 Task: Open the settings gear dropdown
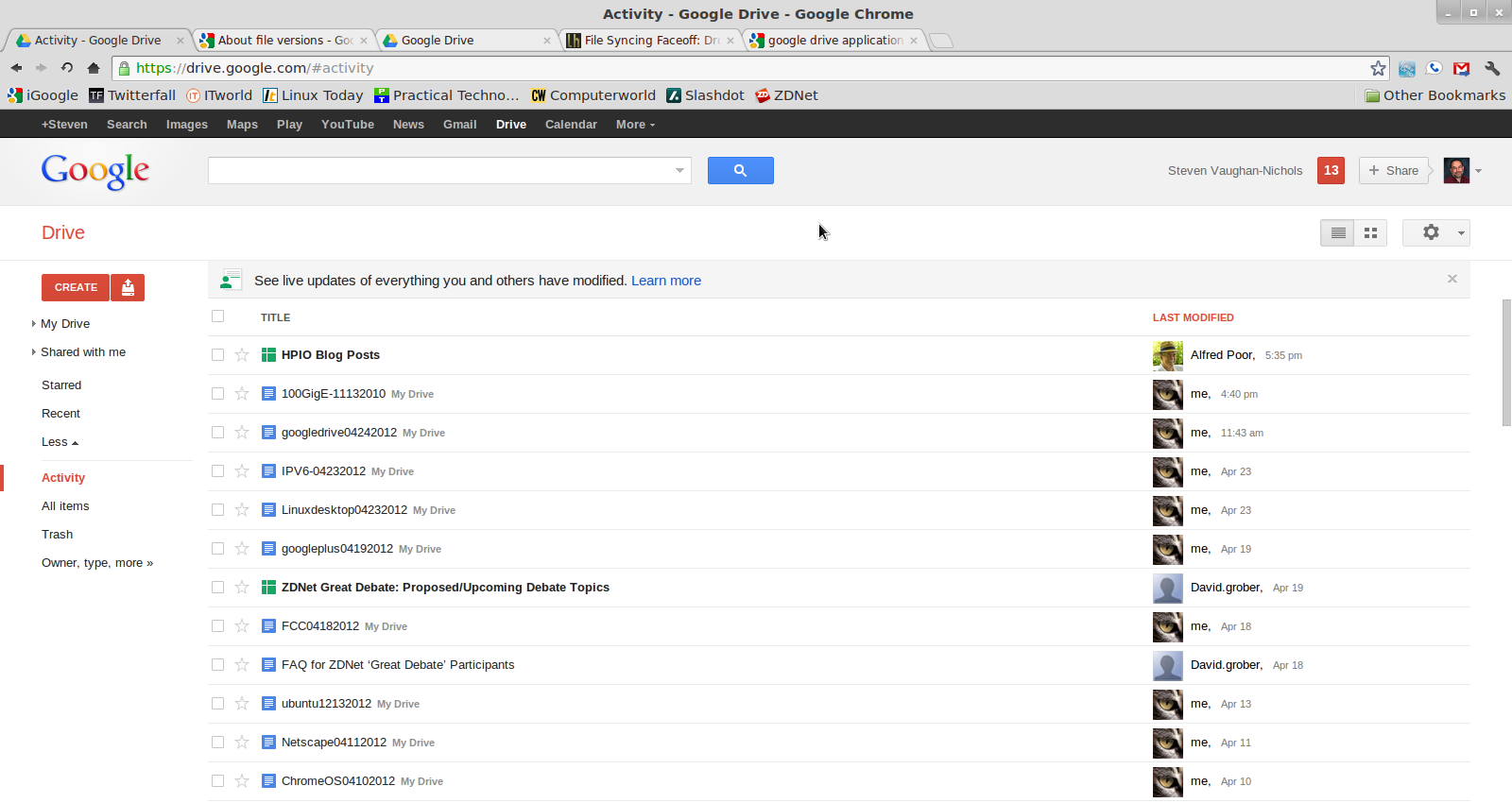[1435, 232]
